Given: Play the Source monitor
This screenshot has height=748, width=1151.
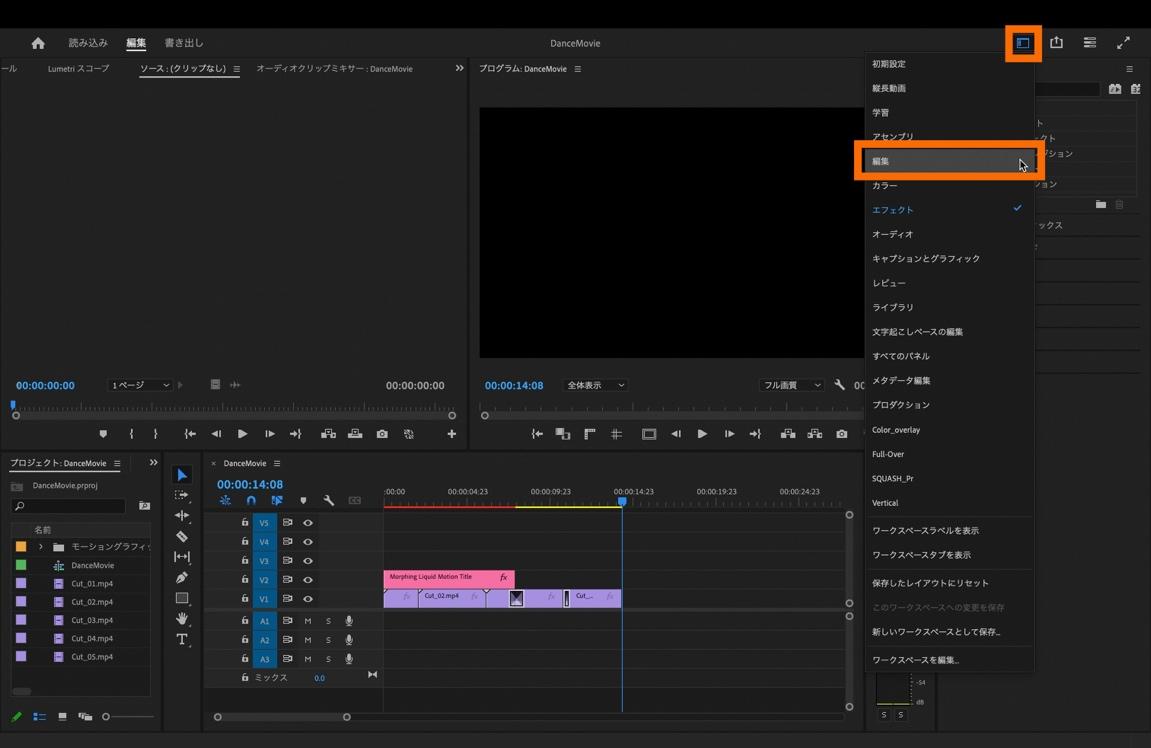Looking at the screenshot, I should coord(242,434).
